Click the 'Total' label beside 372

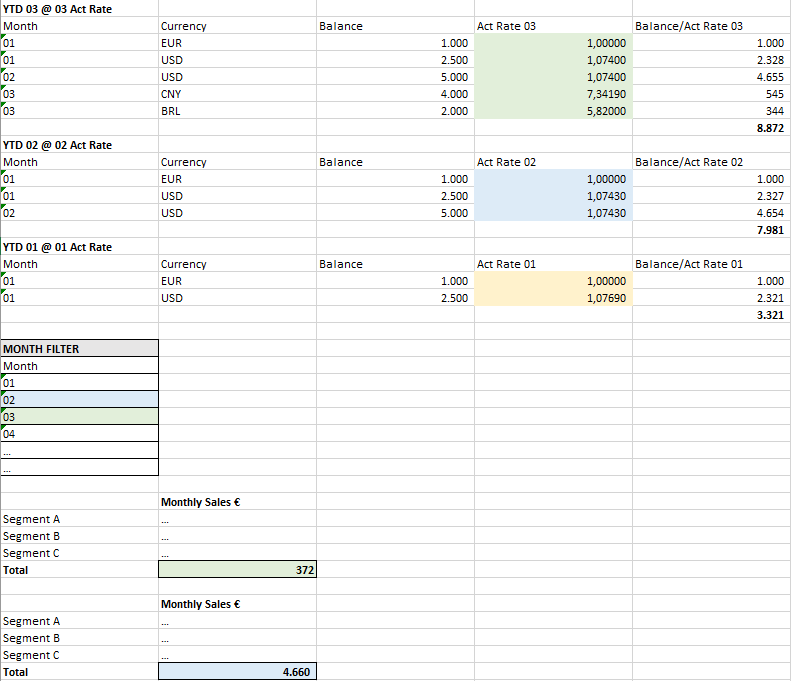click(x=80, y=570)
